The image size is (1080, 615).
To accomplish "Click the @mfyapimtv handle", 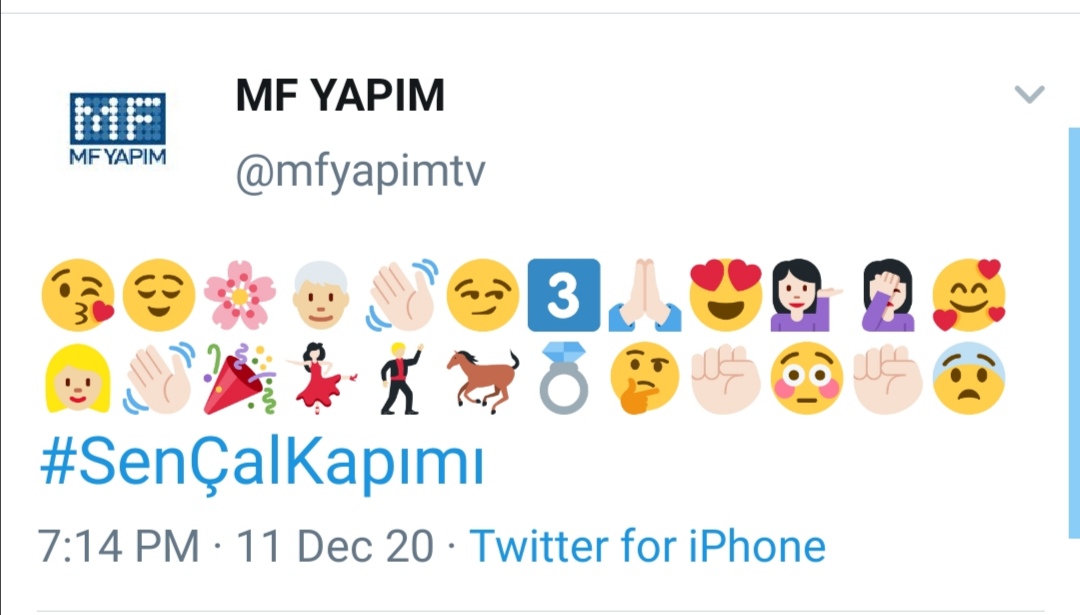I will (360, 171).
